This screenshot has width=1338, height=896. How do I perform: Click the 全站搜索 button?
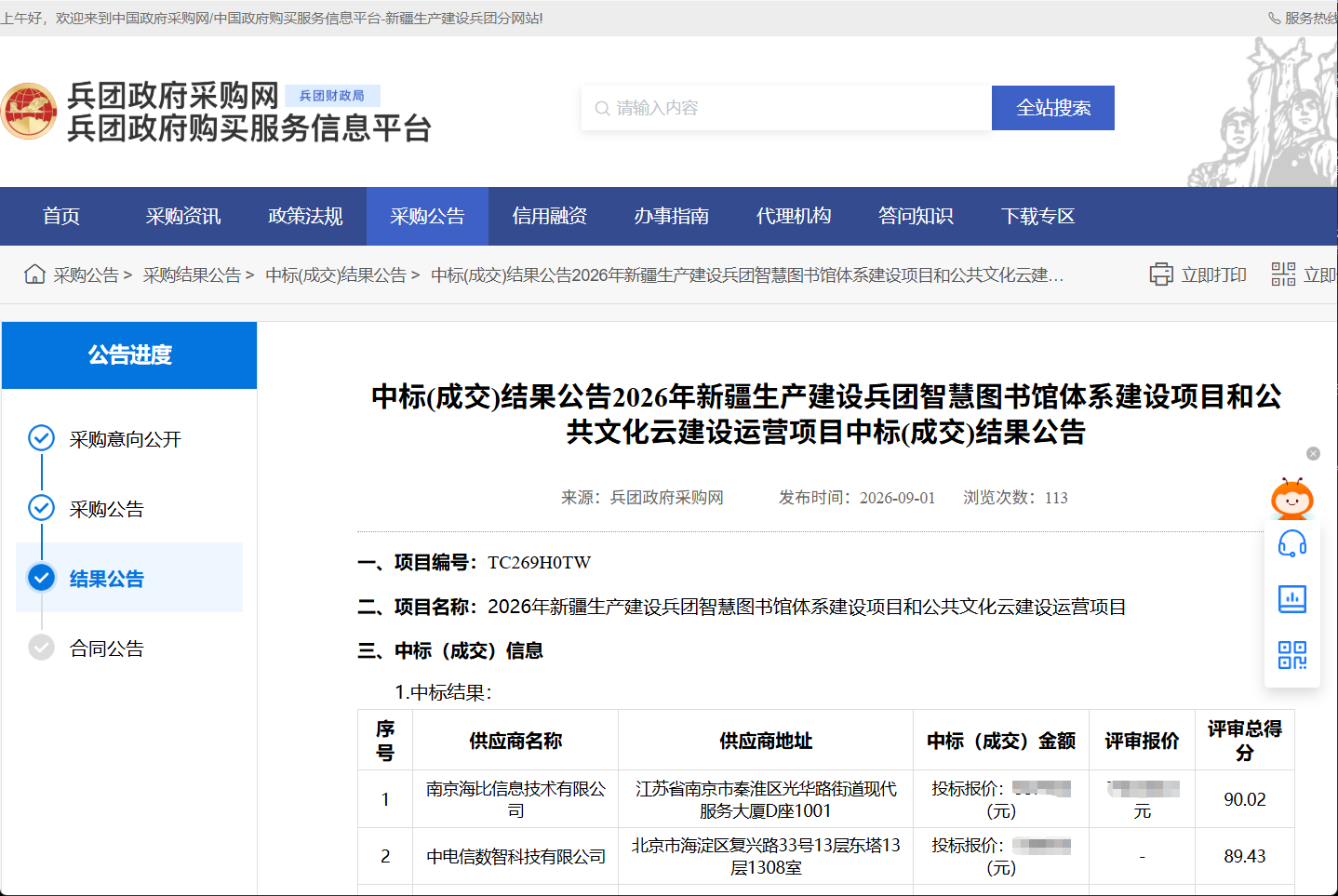click(x=1053, y=108)
